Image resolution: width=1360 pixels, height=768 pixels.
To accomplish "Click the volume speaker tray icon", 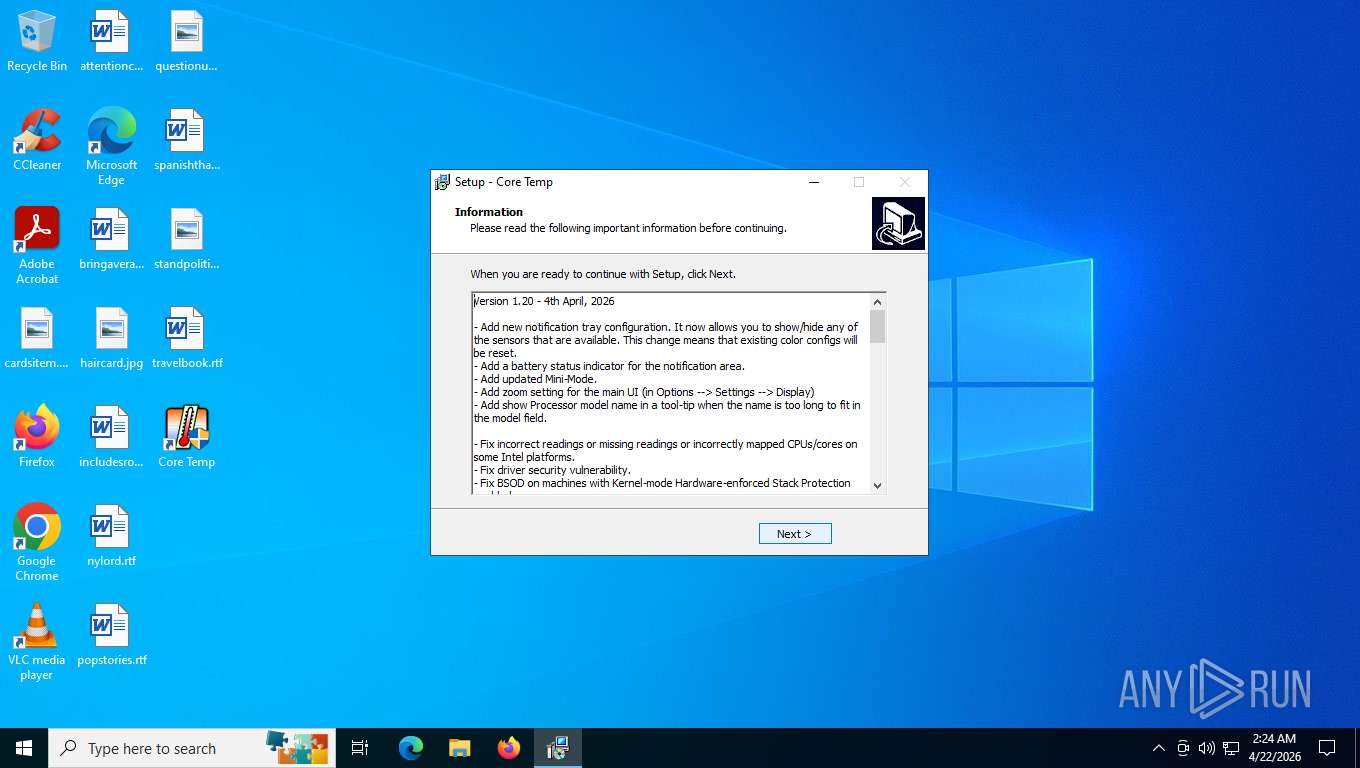I will pyautogui.click(x=1206, y=748).
